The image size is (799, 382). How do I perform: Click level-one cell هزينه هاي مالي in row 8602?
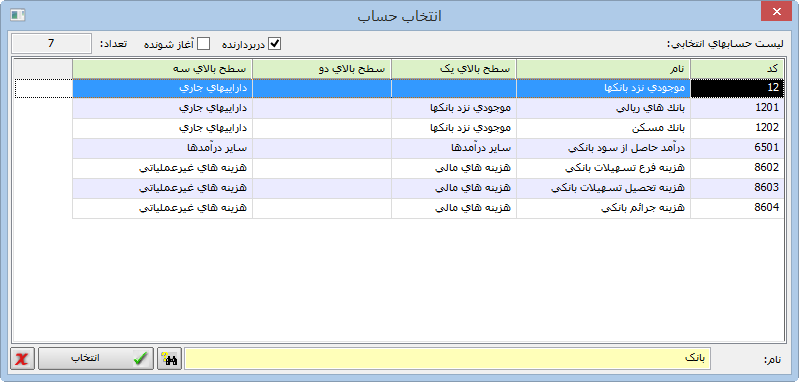pos(454,168)
